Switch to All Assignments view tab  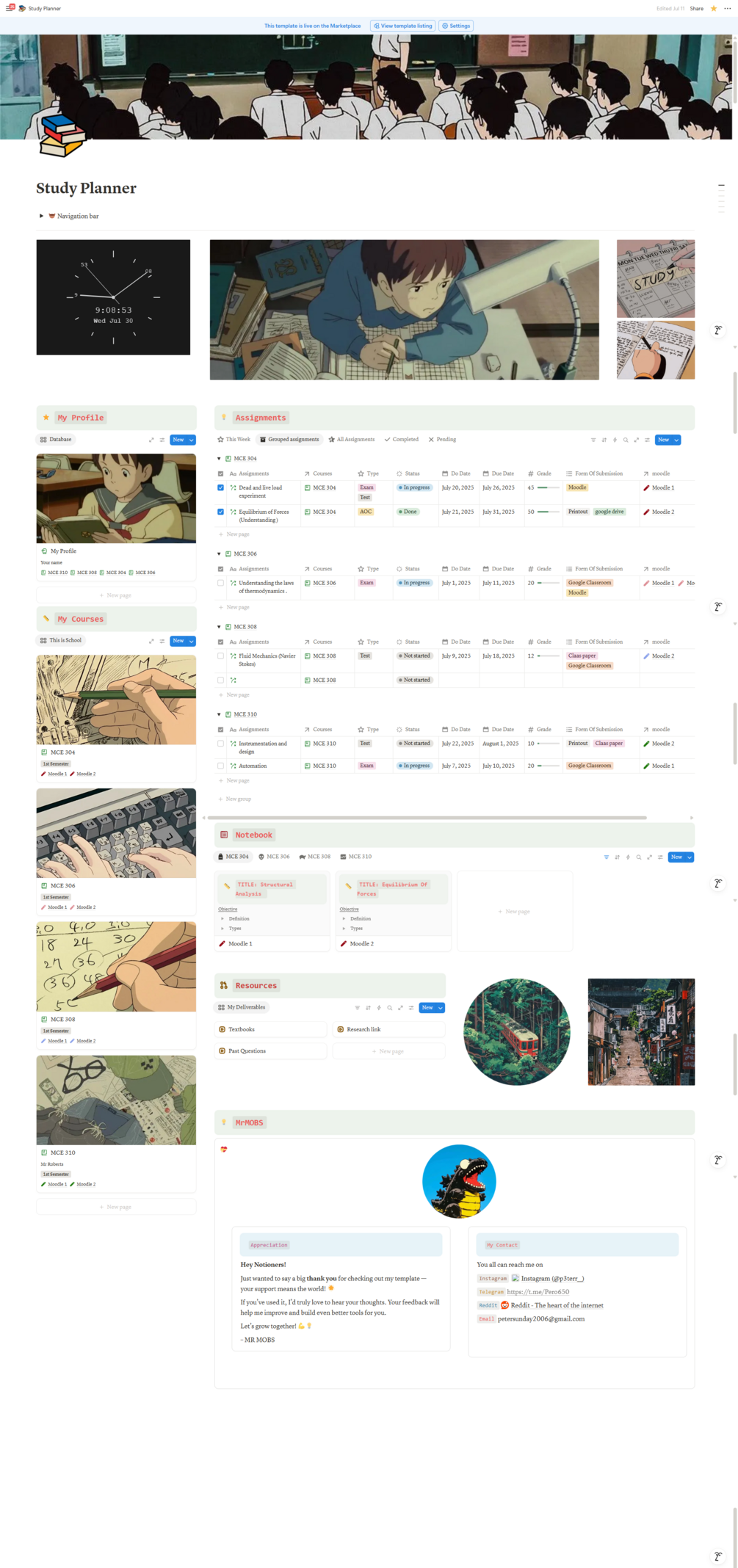[352, 440]
